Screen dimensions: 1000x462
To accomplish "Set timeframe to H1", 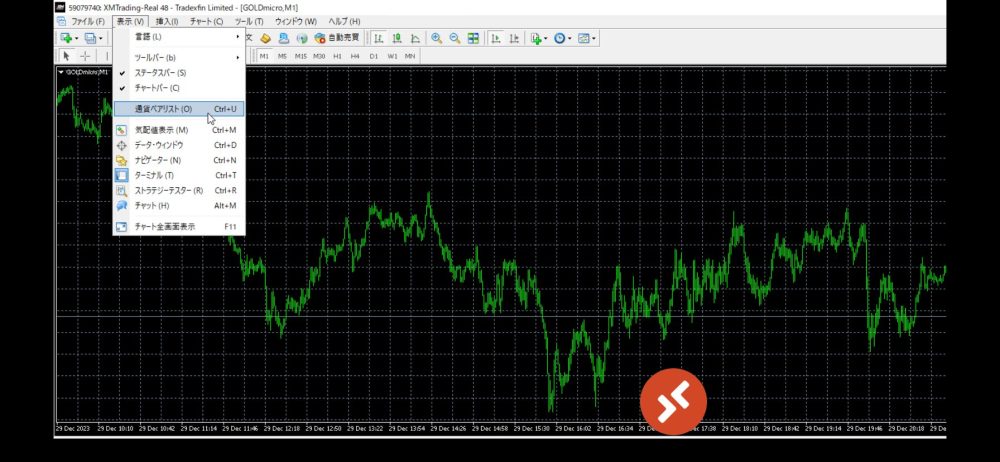I will point(337,56).
